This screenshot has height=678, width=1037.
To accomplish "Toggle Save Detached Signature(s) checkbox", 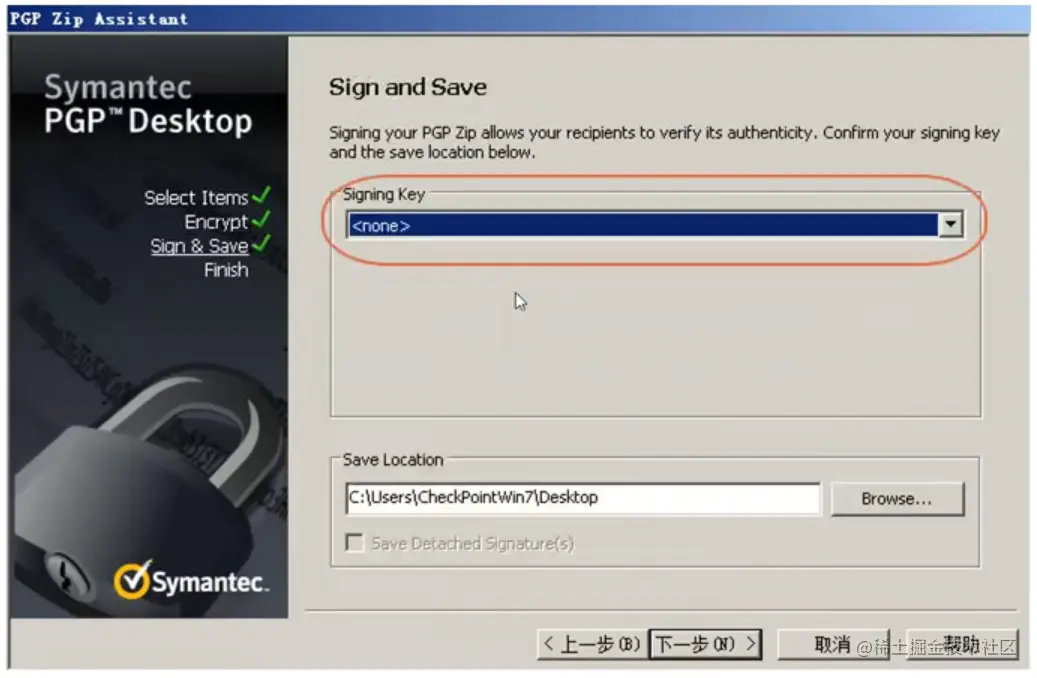I will click(355, 542).
